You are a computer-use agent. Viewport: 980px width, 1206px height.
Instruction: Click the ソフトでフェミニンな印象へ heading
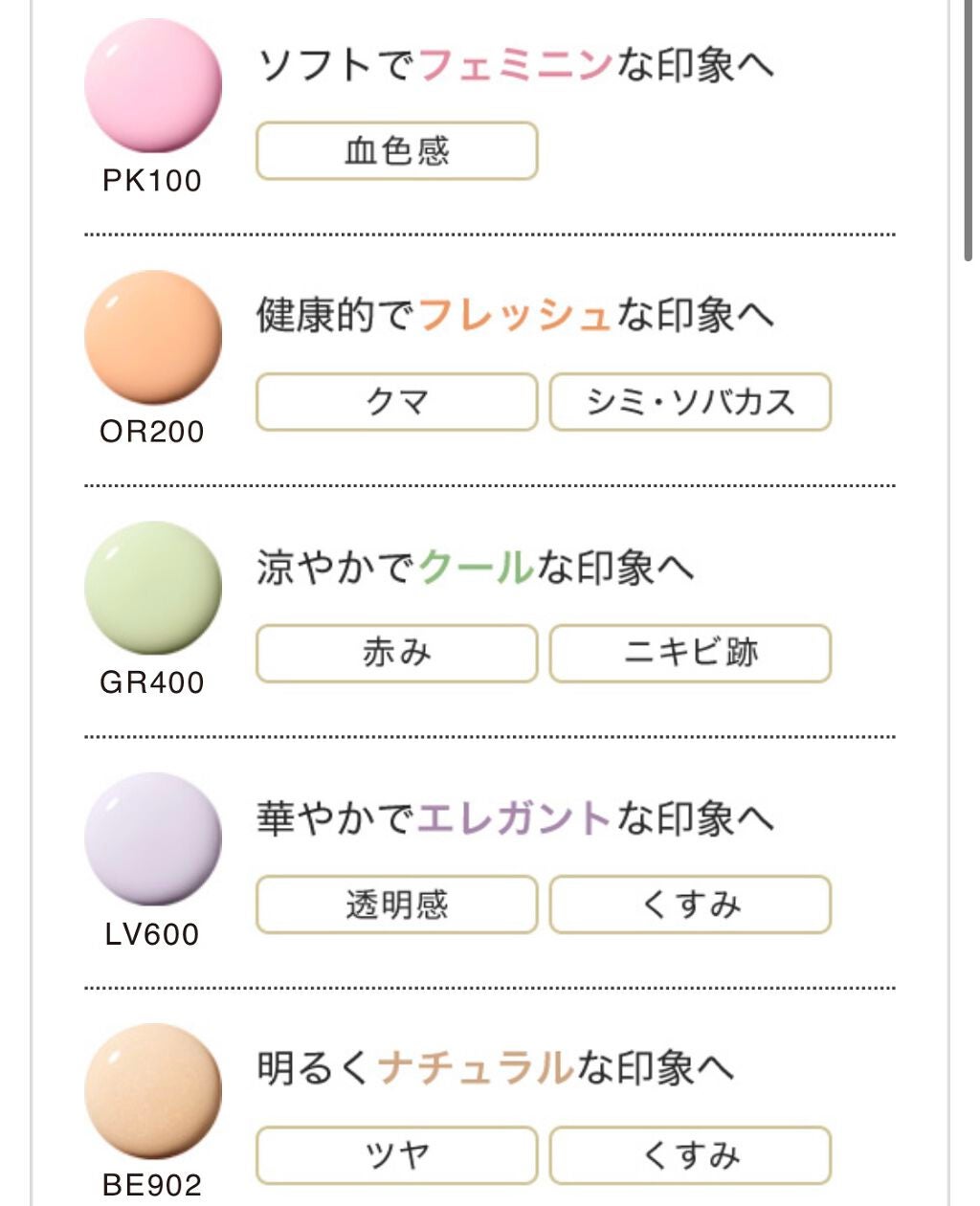pyautogui.click(x=516, y=65)
